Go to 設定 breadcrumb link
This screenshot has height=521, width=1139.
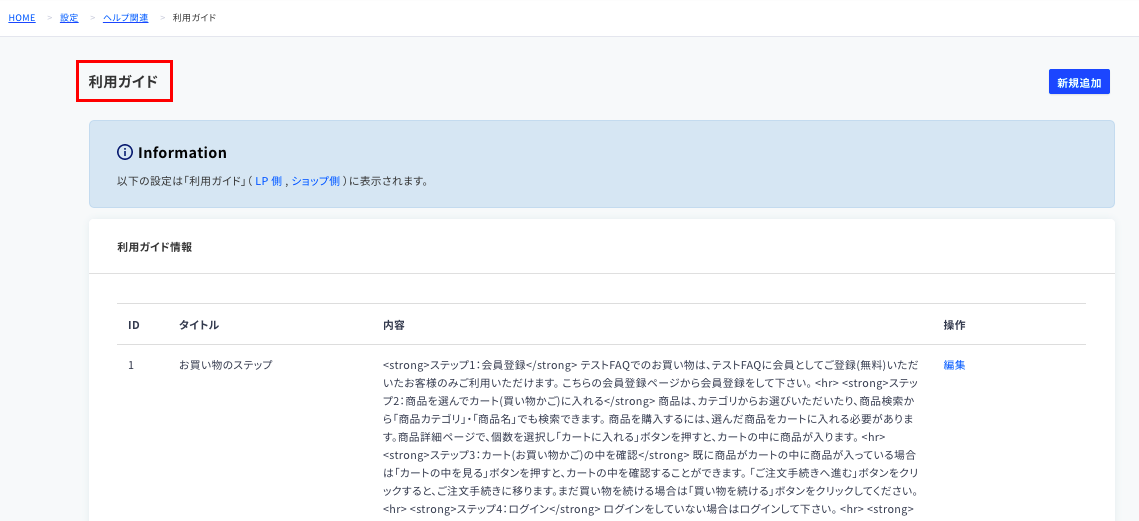69,17
